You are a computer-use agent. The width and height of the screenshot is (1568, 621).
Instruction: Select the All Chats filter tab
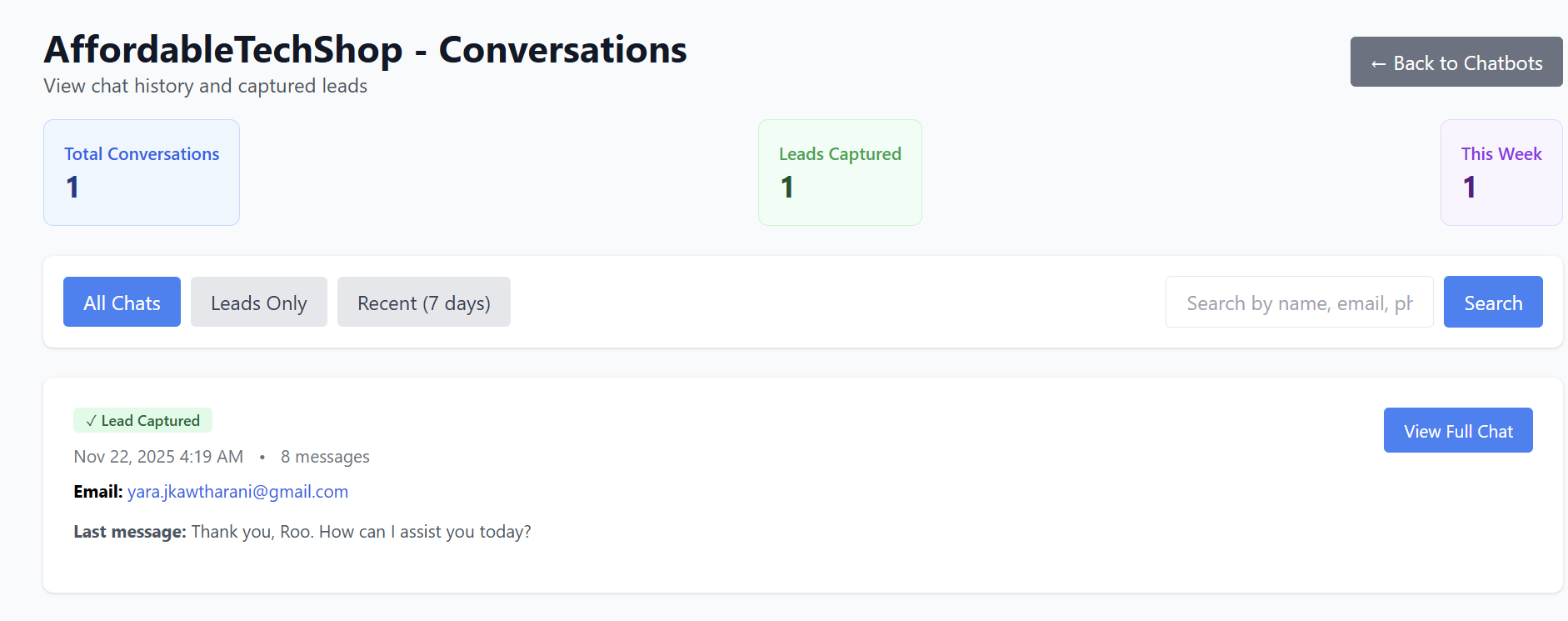tap(122, 303)
